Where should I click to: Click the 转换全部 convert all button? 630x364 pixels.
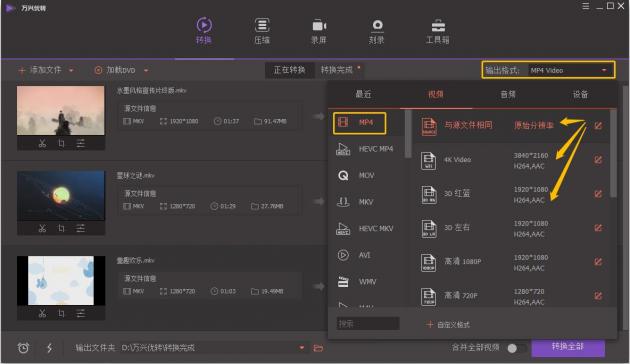pos(568,347)
